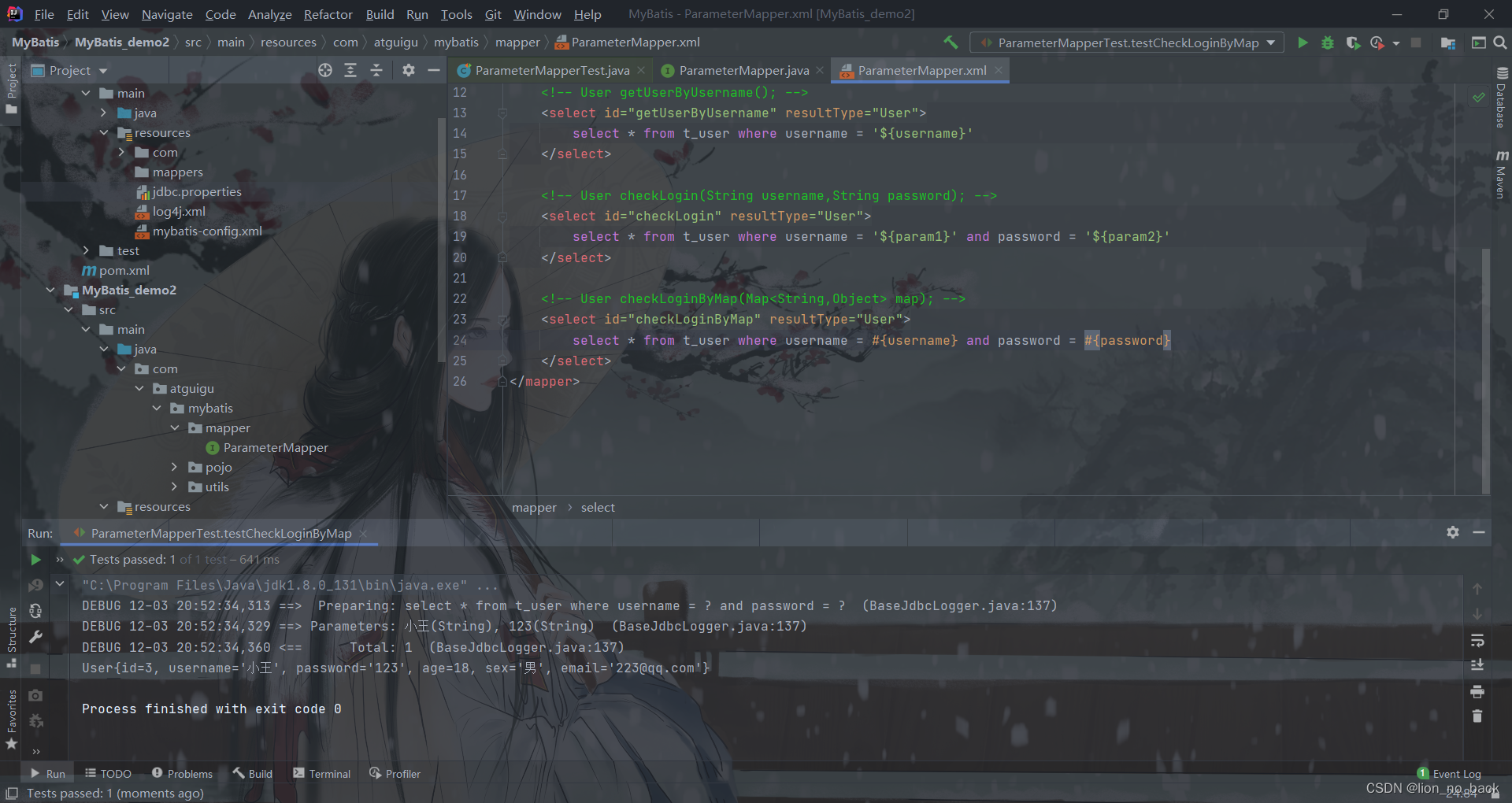Open the Build tool window
The width and height of the screenshot is (1512, 803).
(252, 774)
